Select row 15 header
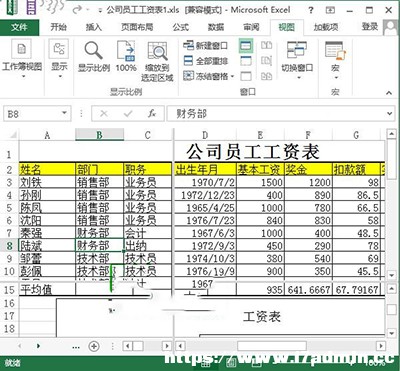Screen dimensions: 400x371 (x=9, y=290)
